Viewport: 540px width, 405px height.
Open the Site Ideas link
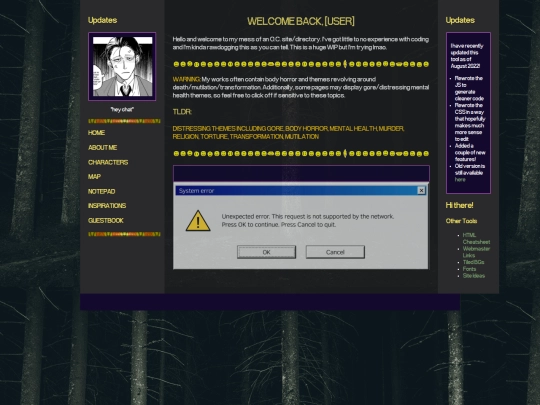coord(474,276)
